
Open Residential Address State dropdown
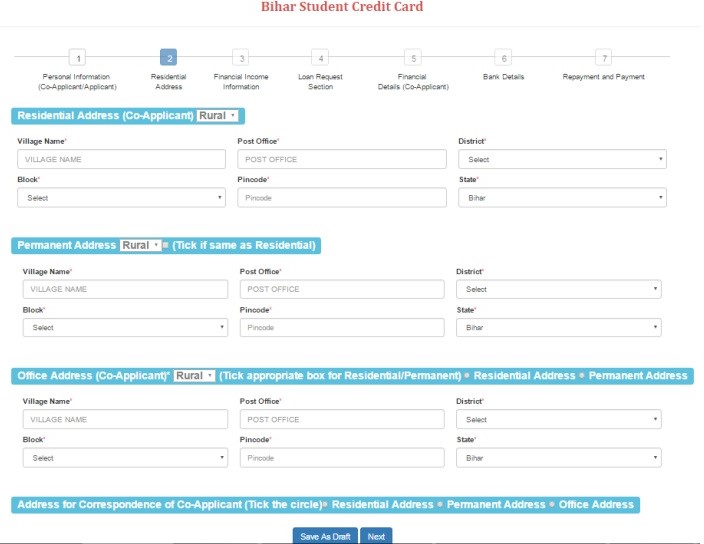click(x=562, y=198)
